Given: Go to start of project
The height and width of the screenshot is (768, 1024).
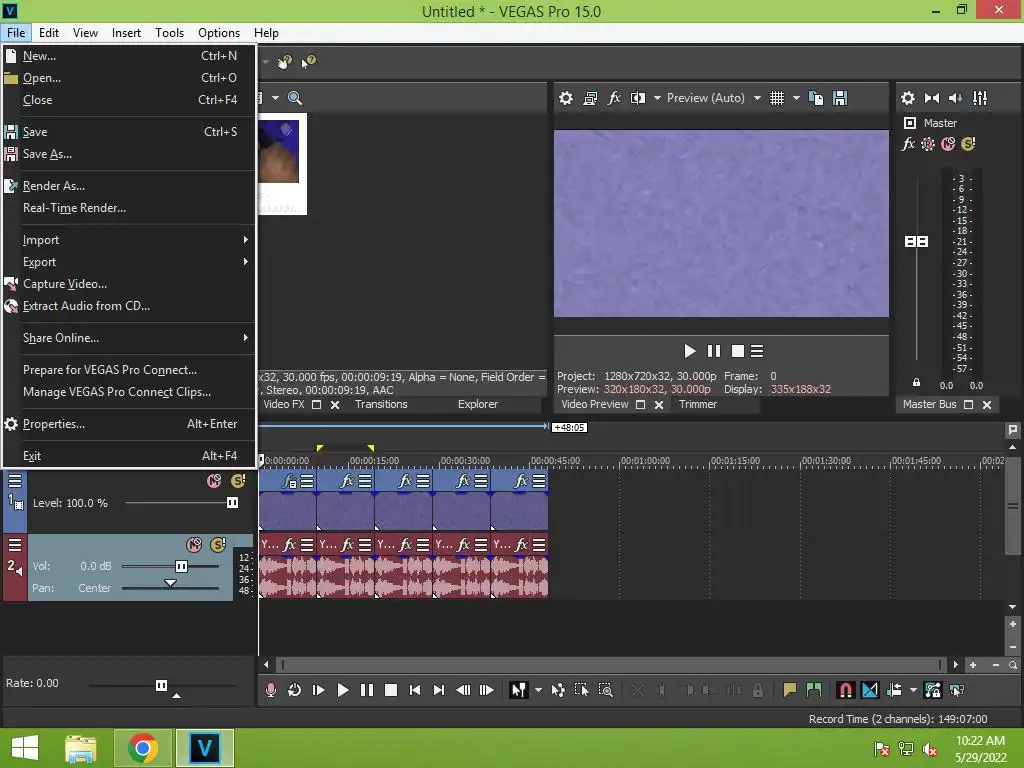Looking at the screenshot, I should click(x=415, y=690).
